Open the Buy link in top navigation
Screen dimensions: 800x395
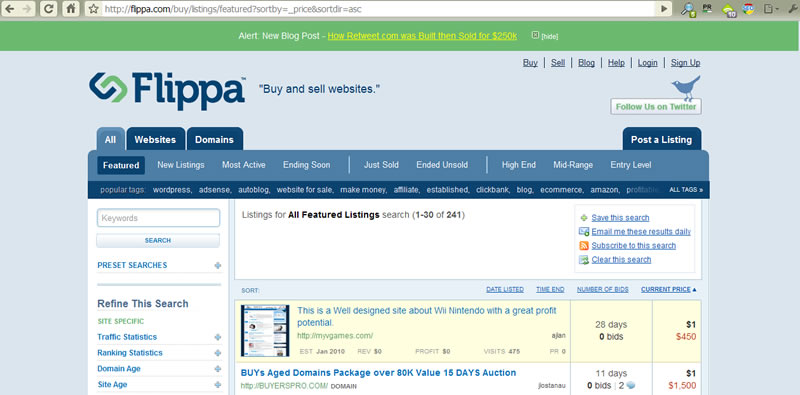[530, 63]
